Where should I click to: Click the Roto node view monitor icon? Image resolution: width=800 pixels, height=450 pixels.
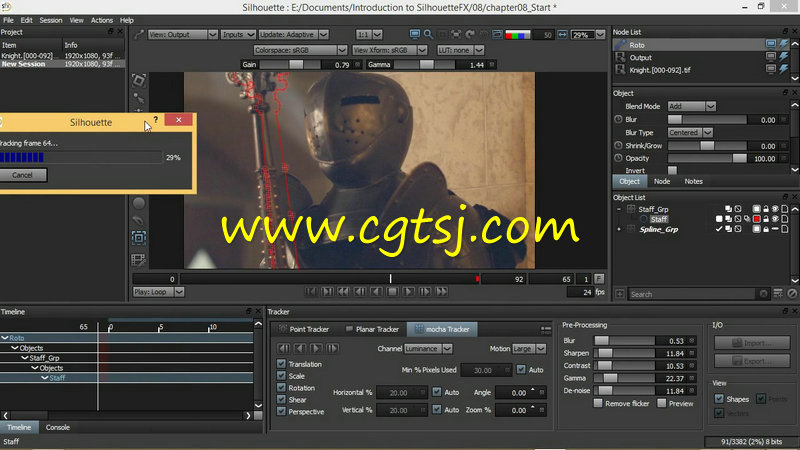coord(770,44)
